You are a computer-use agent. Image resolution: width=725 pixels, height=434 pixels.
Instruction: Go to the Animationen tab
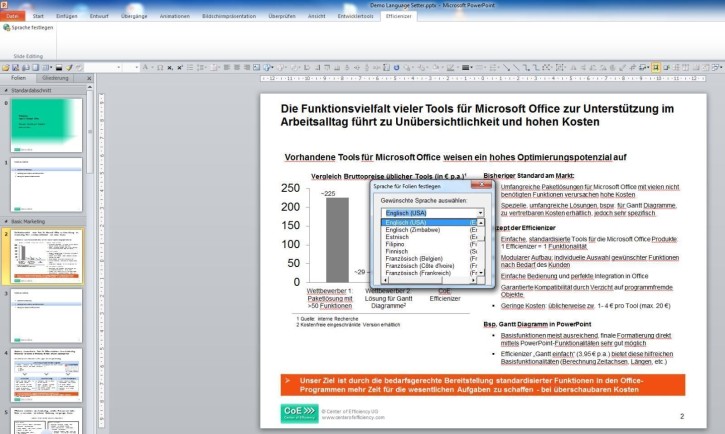coord(174,16)
